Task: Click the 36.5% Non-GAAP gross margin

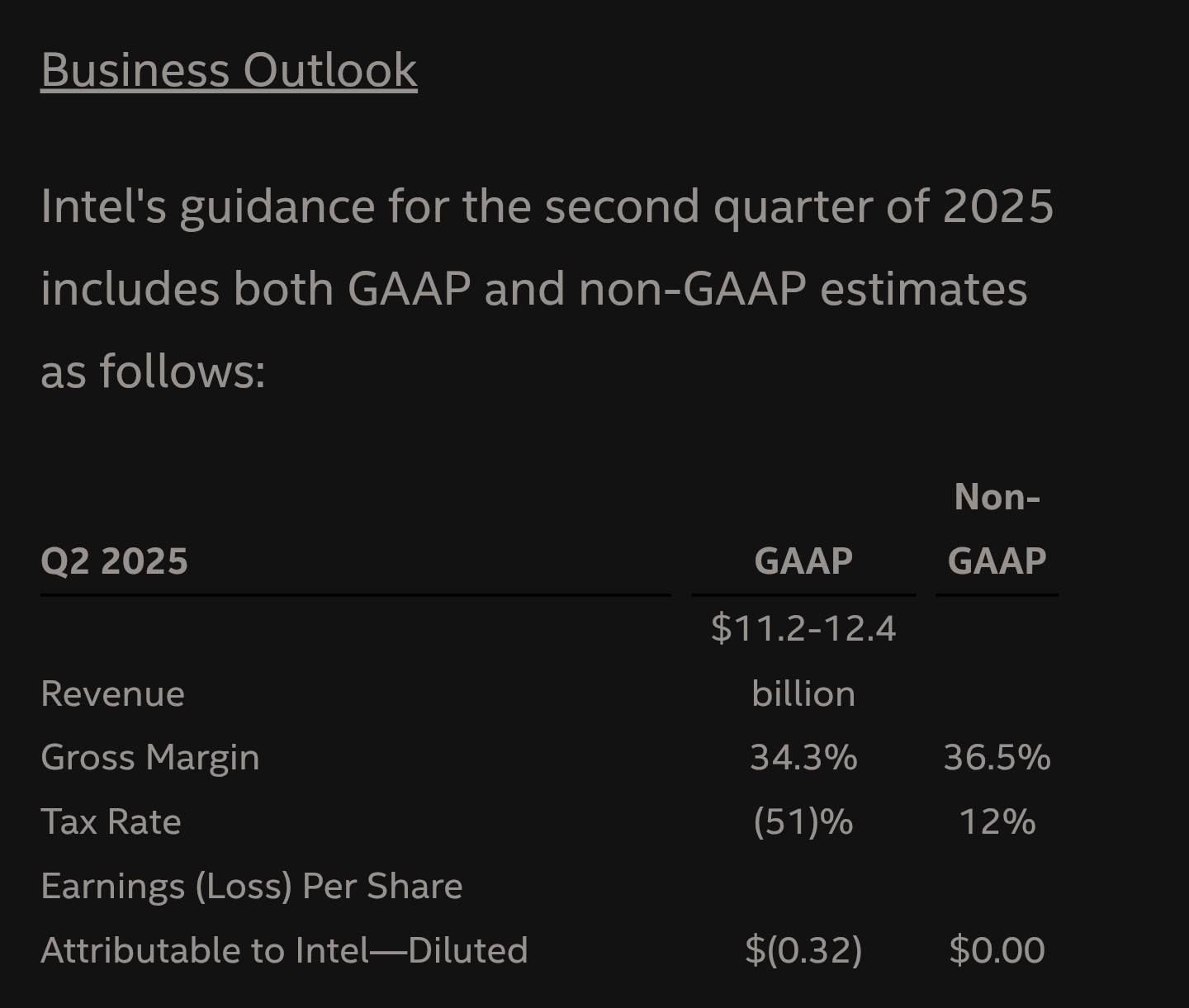Action: [997, 757]
